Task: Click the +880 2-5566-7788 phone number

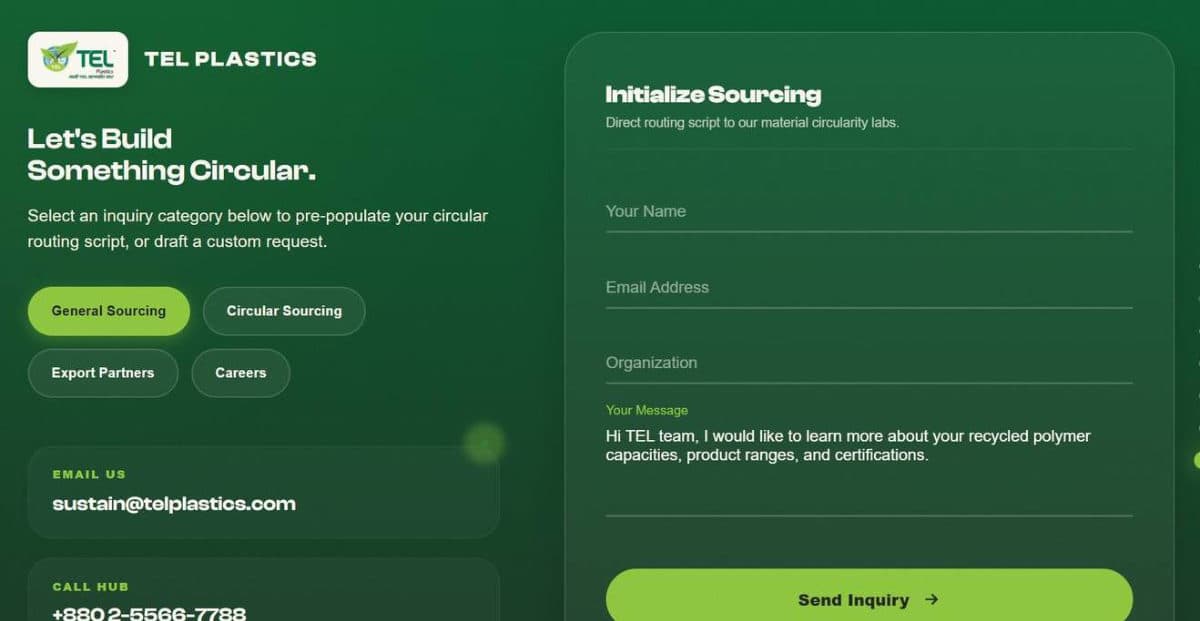Action: pyautogui.click(x=149, y=612)
